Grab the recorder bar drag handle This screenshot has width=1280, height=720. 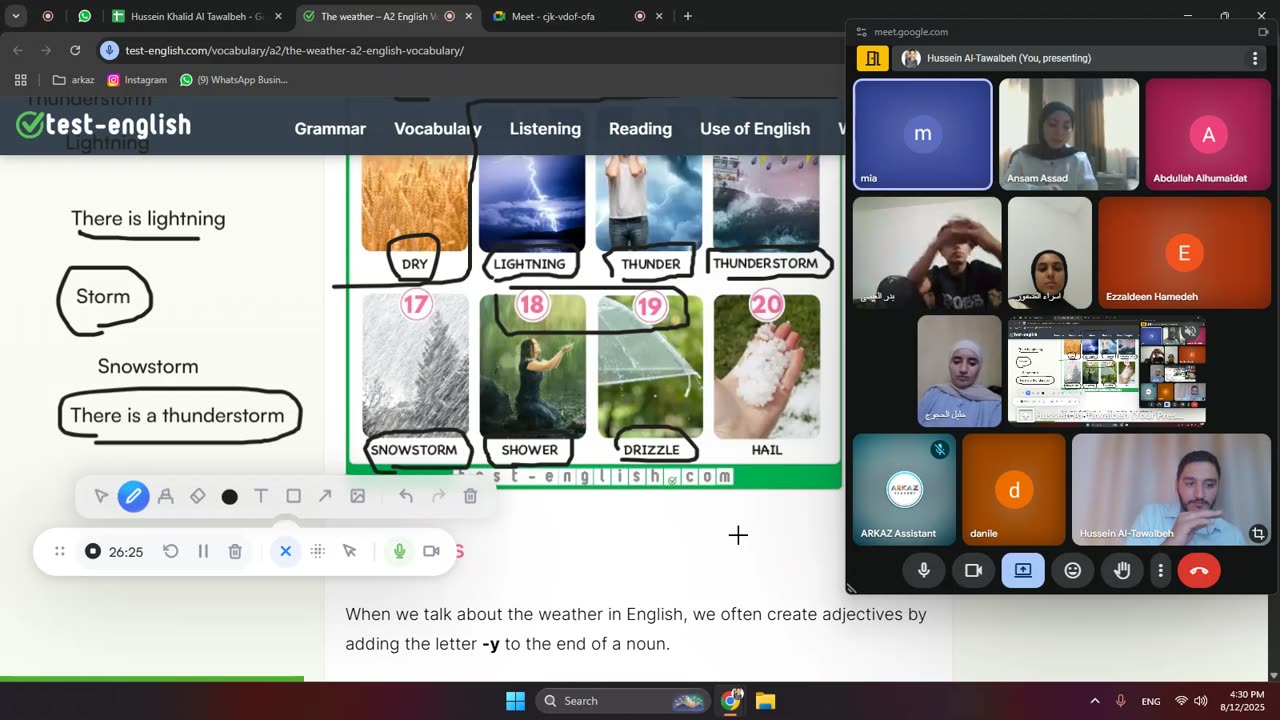point(60,551)
